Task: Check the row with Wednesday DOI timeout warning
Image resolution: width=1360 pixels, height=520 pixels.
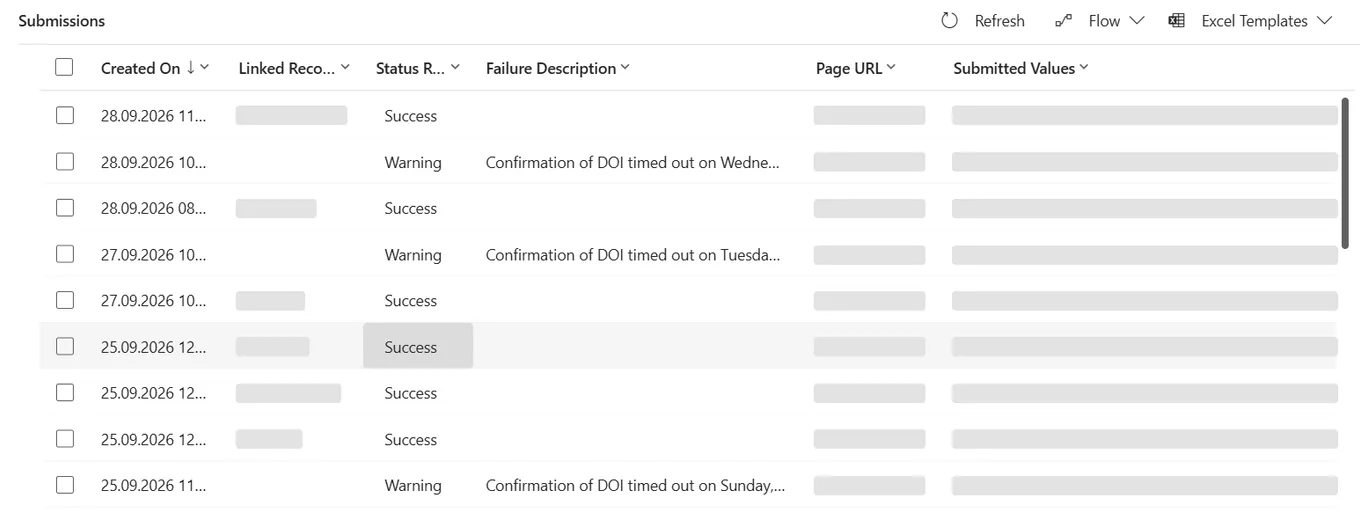Action: pos(65,161)
